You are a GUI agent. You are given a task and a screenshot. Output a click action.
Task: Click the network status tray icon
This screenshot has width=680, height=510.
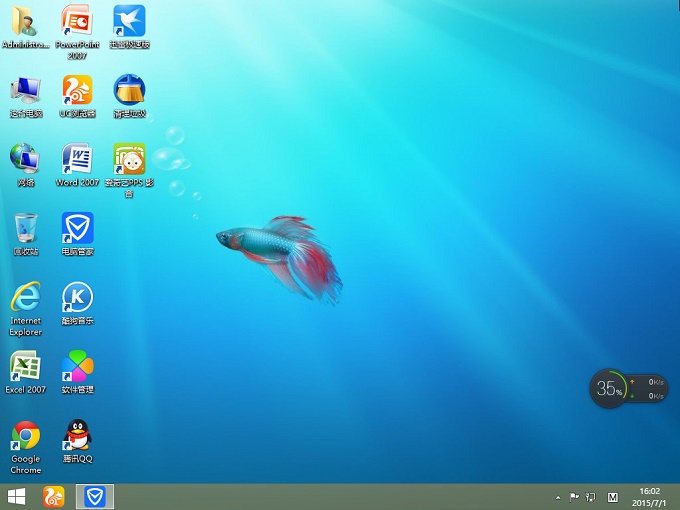590,497
